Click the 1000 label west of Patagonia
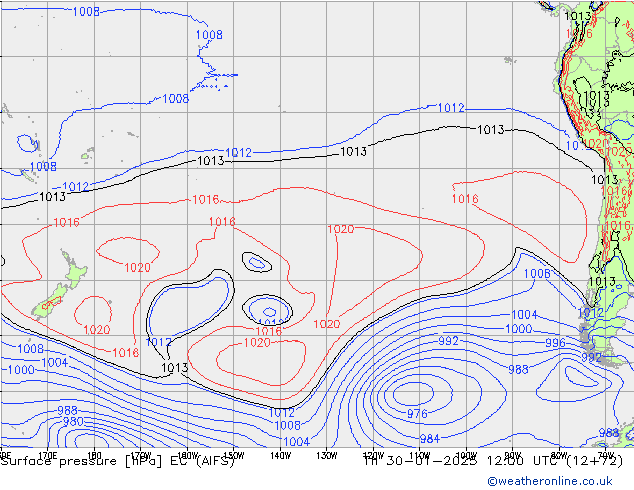 518,328
